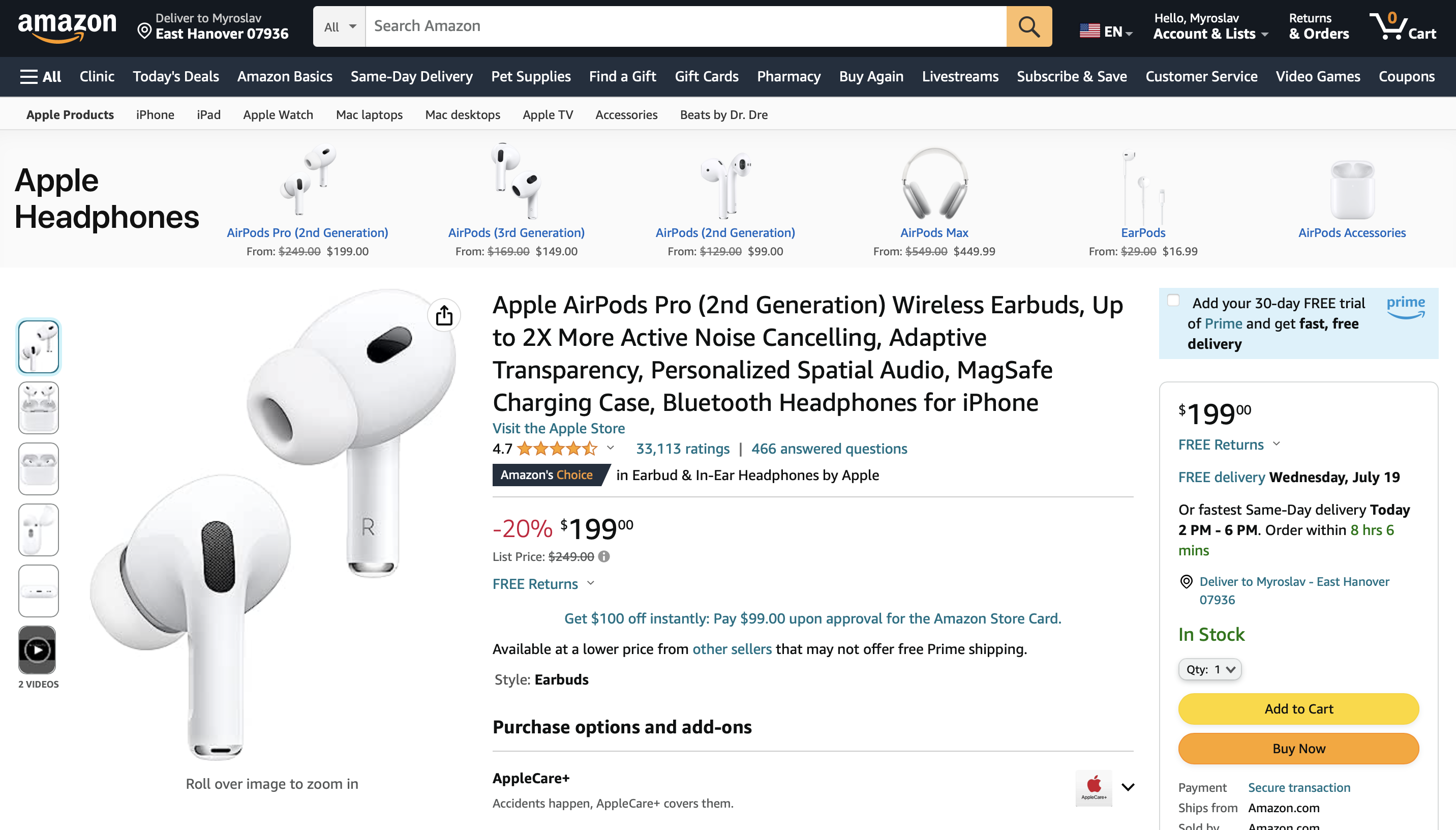The height and width of the screenshot is (830, 1456).
Task: Click the Search Amazon input field
Action: pyautogui.click(x=686, y=26)
